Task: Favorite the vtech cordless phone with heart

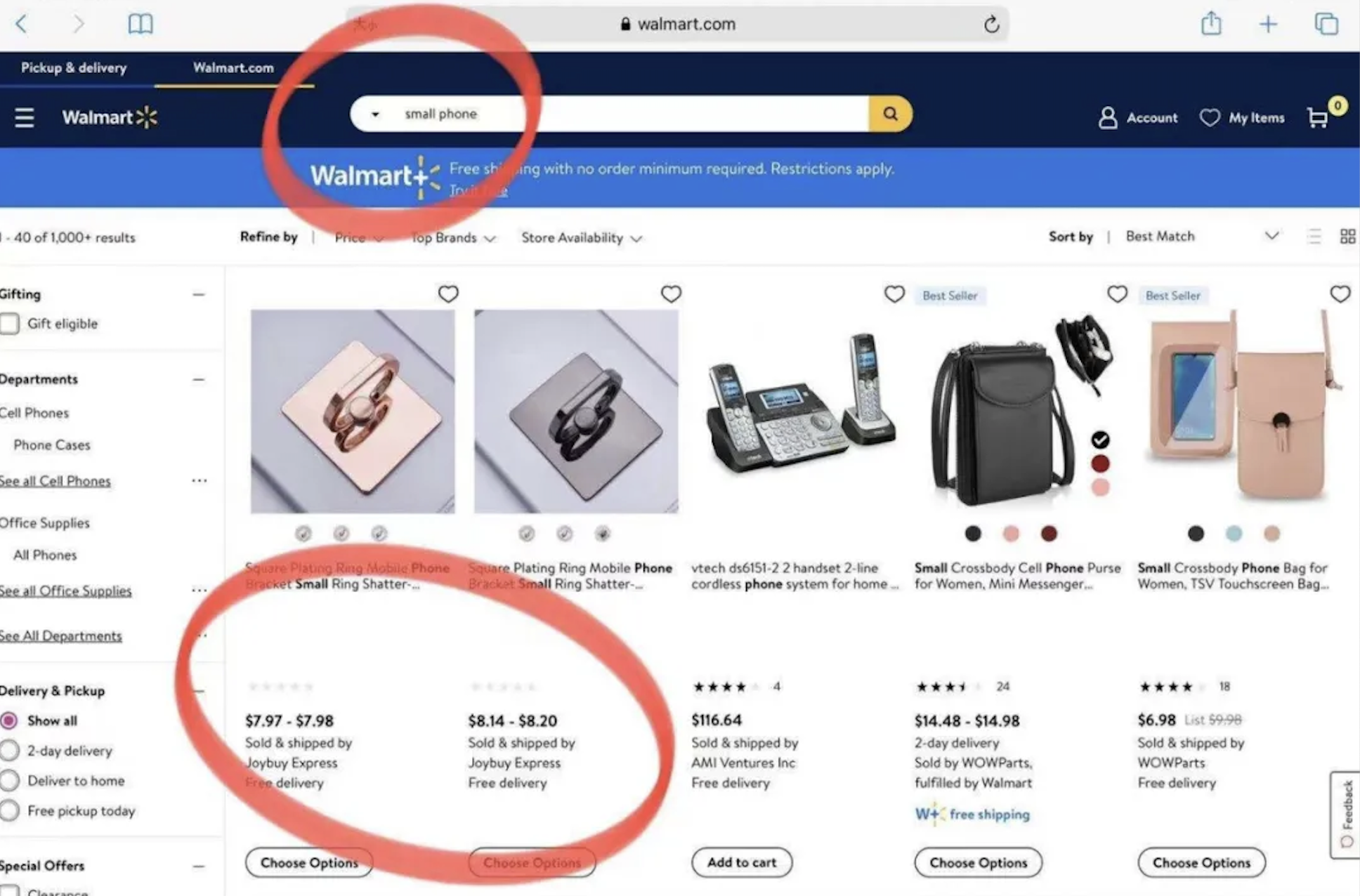Action: 894,294
